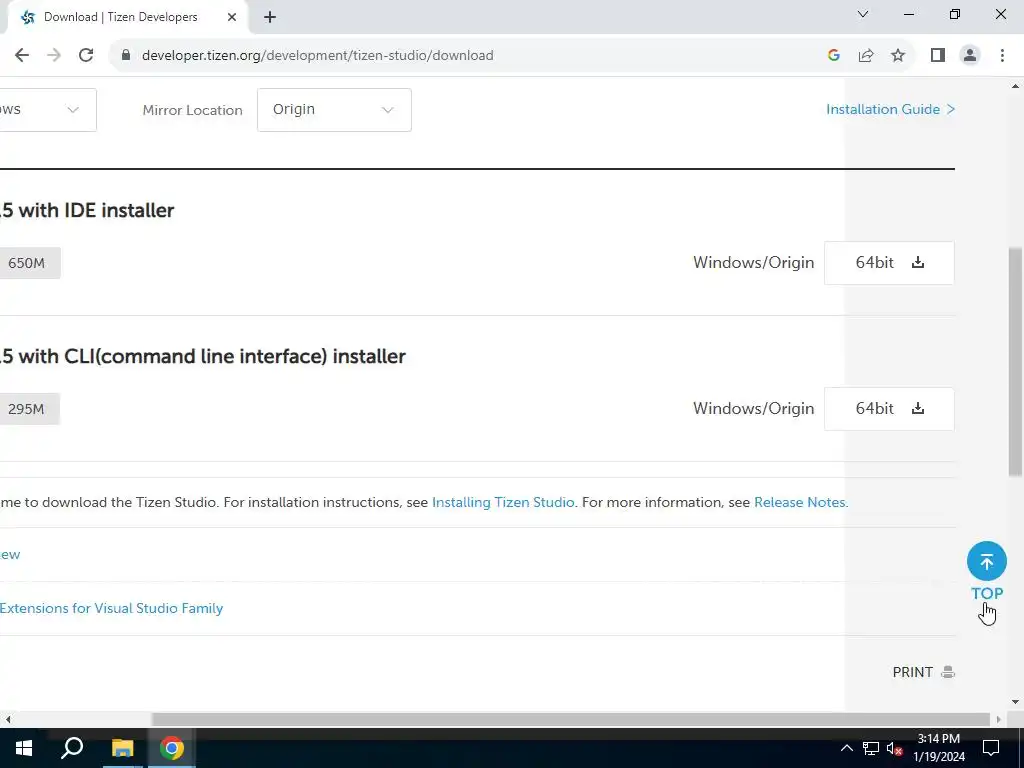Click the 295M size label

click(29, 409)
